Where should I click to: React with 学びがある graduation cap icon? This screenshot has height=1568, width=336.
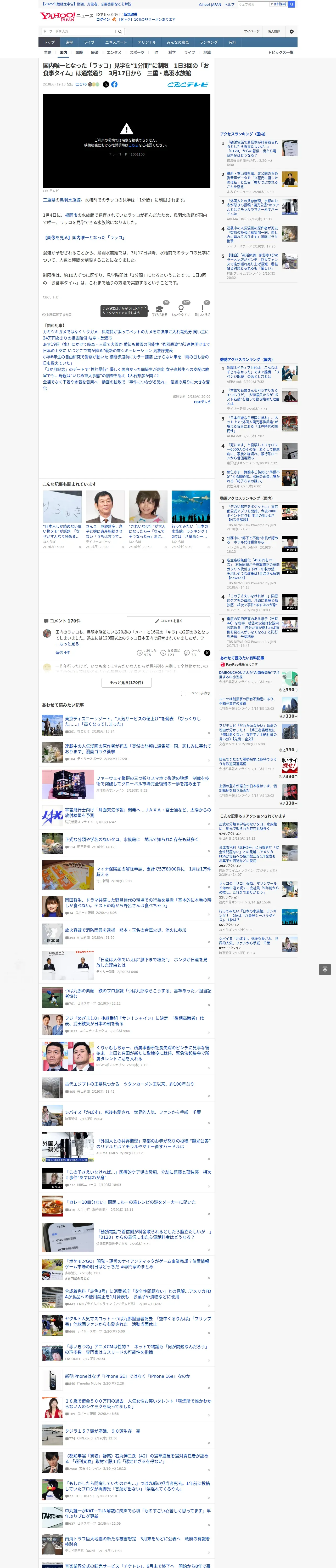pos(160,309)
